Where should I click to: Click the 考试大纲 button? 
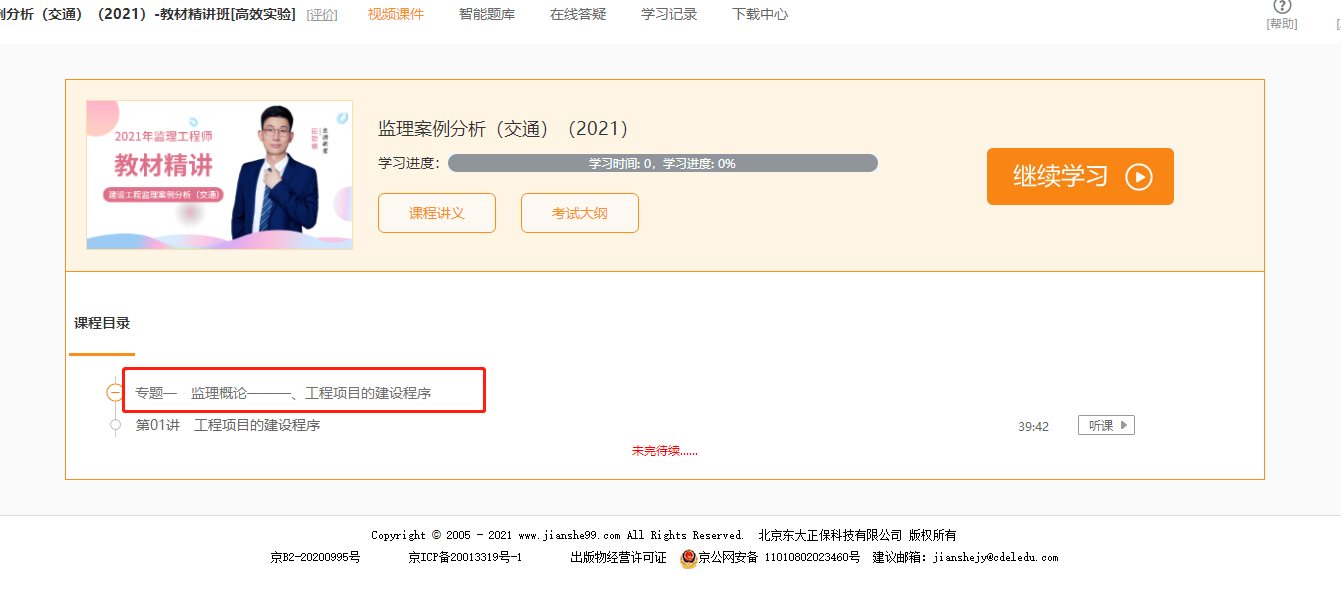coord(579,213)
